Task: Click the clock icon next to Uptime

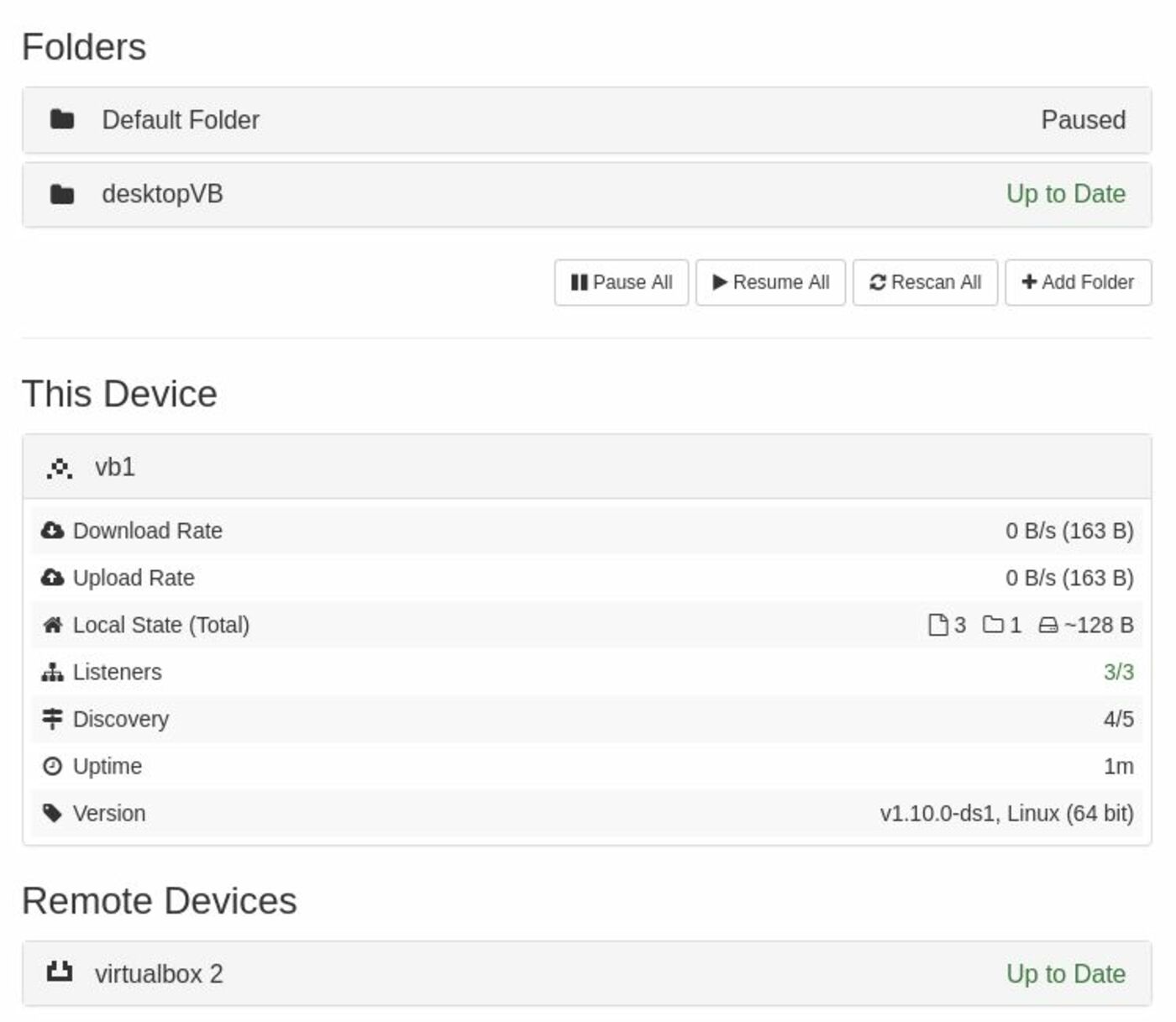Action: (52, 765)
